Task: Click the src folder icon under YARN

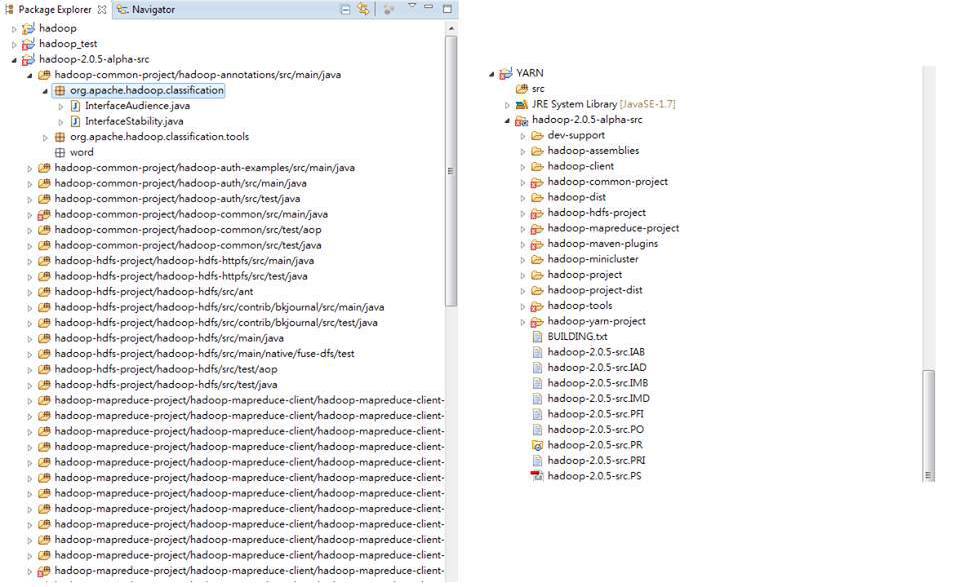Action: (x=522, y=89)
